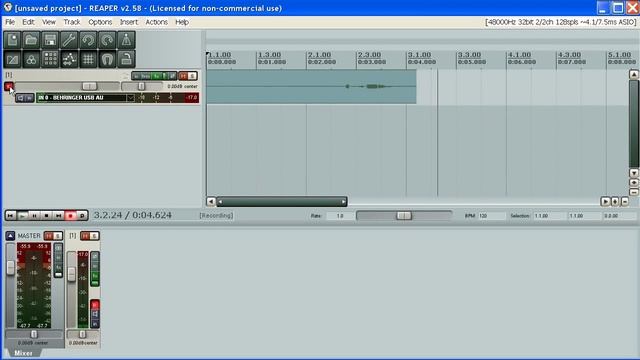This screenshot has height=360, width=640.
Task: Toggle snap magnet toolbar icon
Action: [x=107, y=59]
